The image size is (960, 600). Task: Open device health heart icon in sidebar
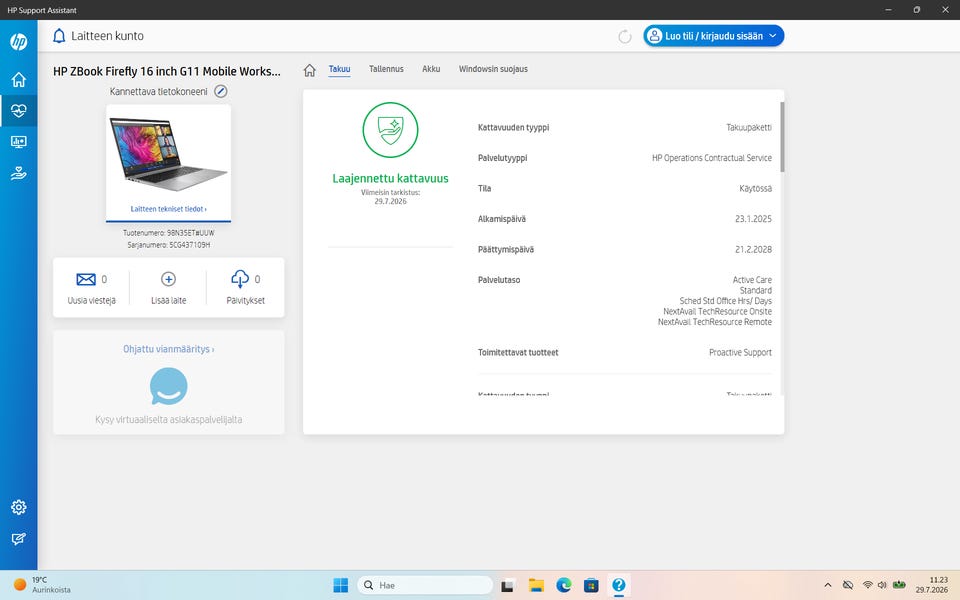18,111
